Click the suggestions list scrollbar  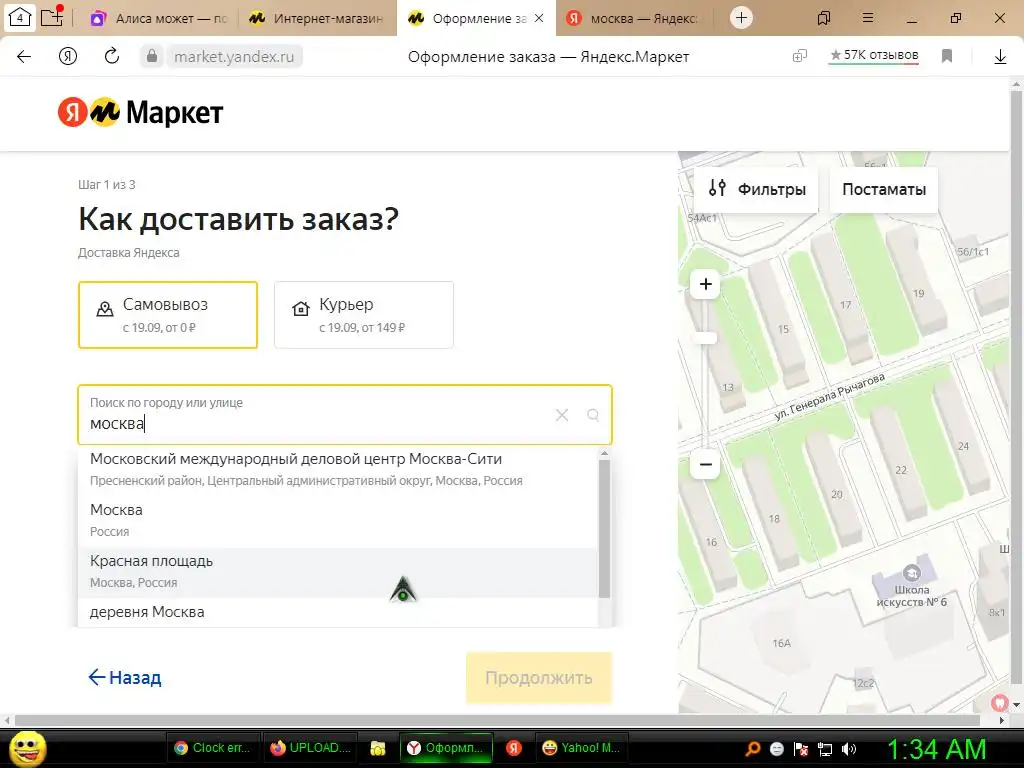click(x=604, y=529)
